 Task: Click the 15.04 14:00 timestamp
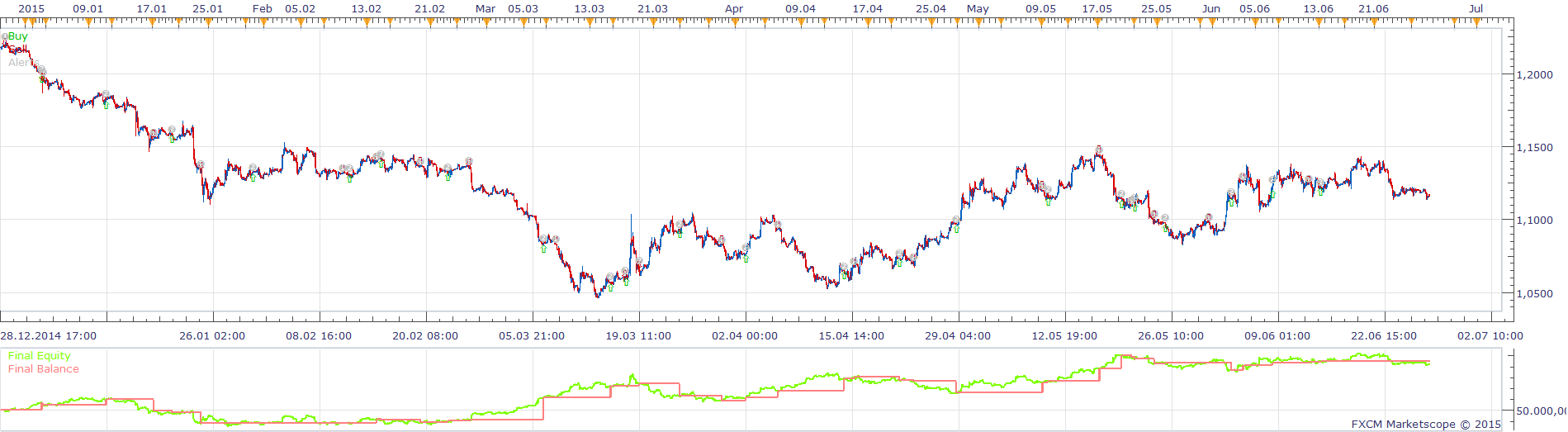point(851,336)
